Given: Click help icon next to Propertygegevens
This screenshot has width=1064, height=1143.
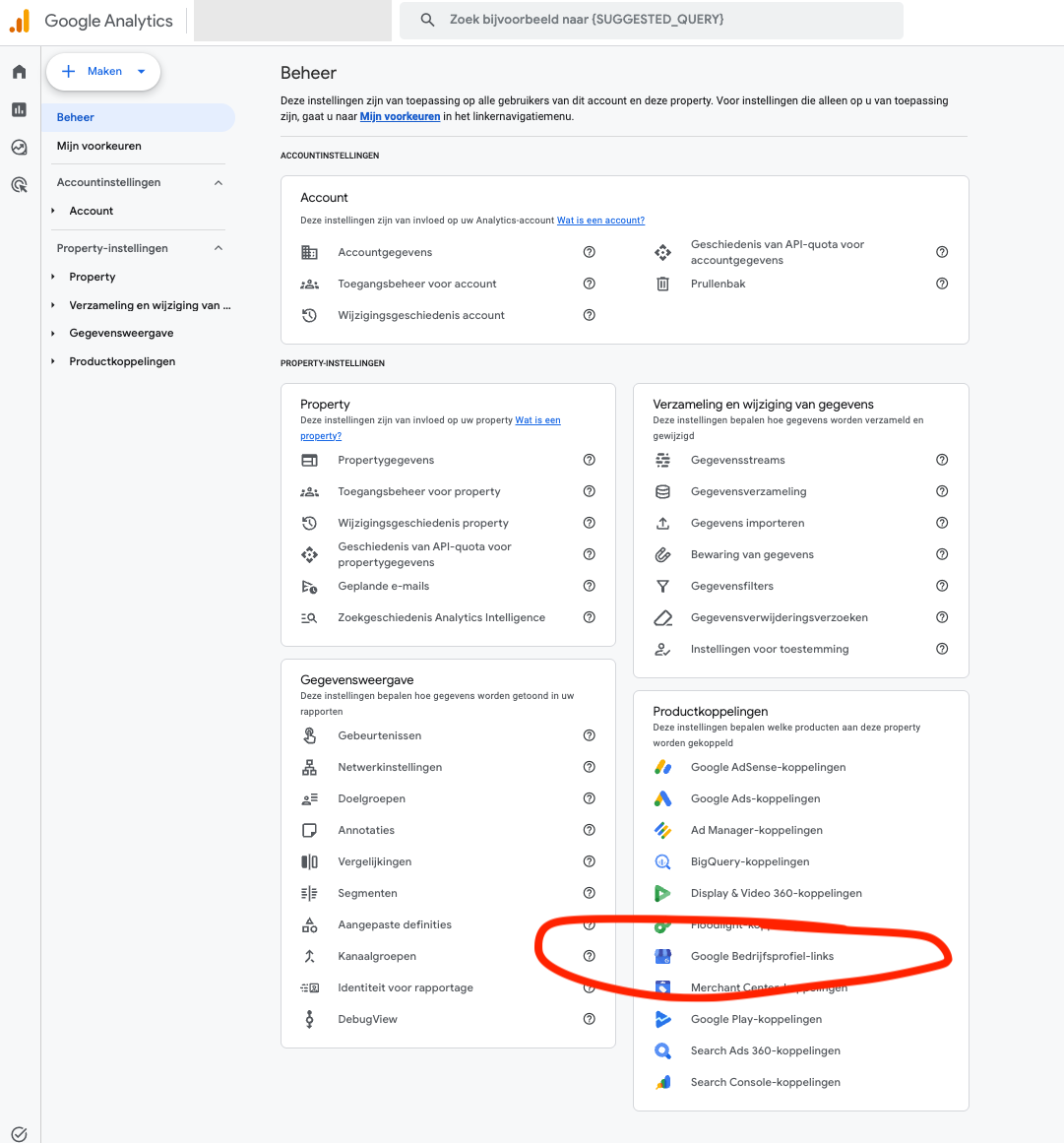Looking at the screenshot, I should coord(589,459).
